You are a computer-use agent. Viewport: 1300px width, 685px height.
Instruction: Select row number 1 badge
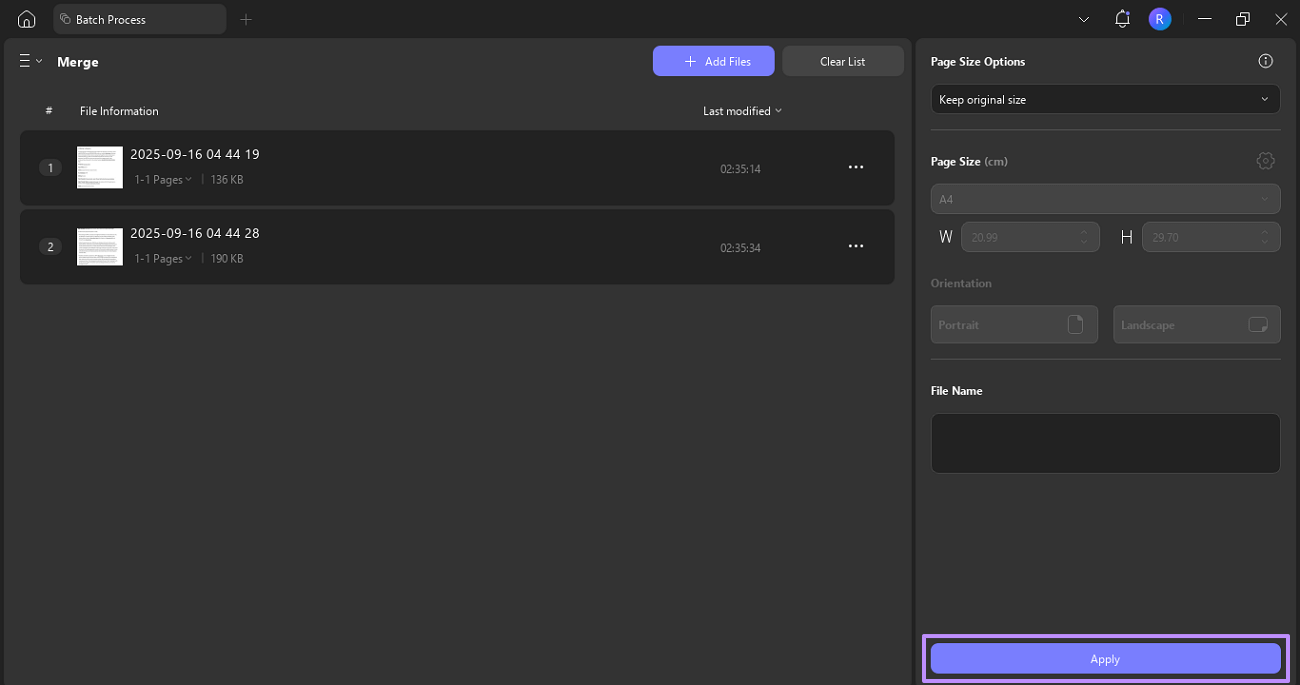tap(50, 168)
